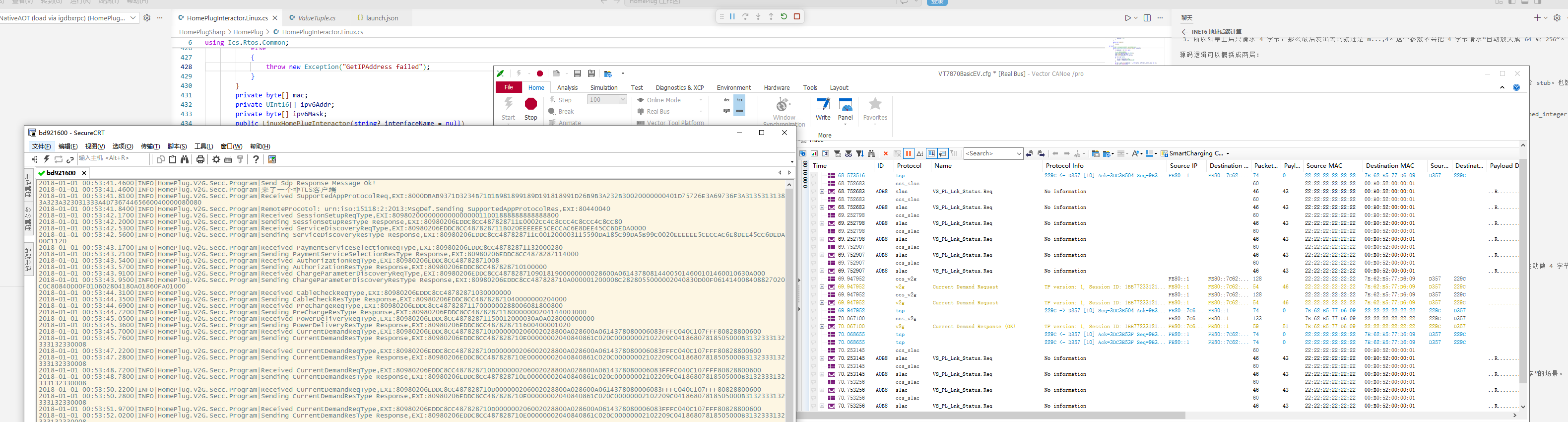The width and height of the screenshot is (1568, 422).
Task: Switch to the ValueTuple.cs editor tab
Action: tap(317, 18)
